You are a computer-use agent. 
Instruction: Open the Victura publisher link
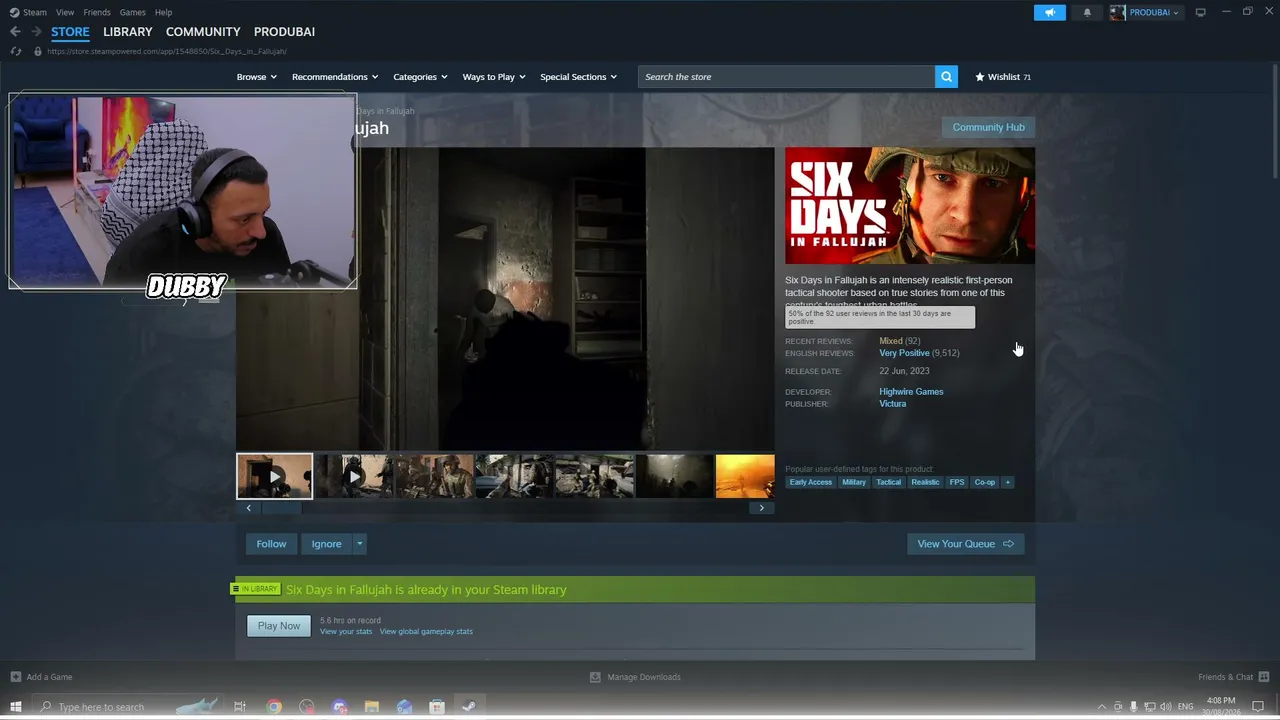[x=893, y=404]
